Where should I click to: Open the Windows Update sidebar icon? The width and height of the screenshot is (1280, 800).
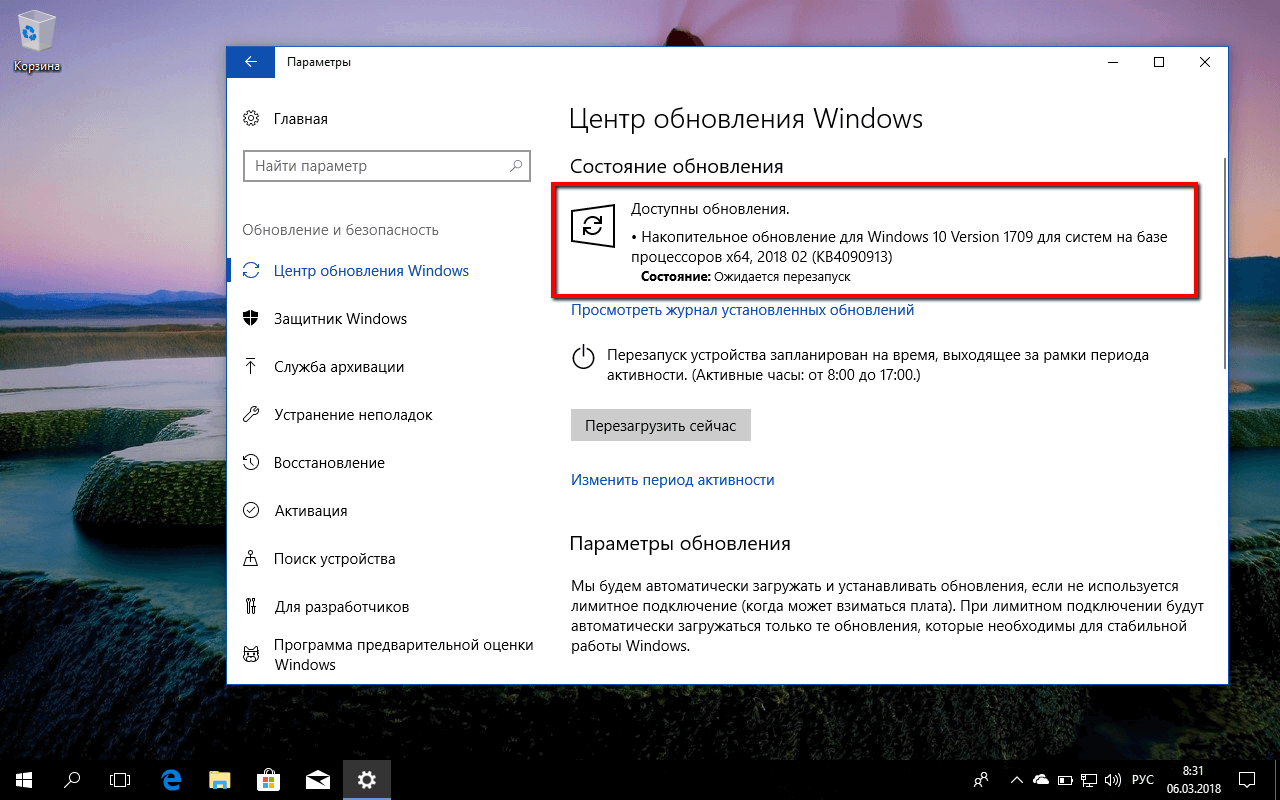(251, 270)
